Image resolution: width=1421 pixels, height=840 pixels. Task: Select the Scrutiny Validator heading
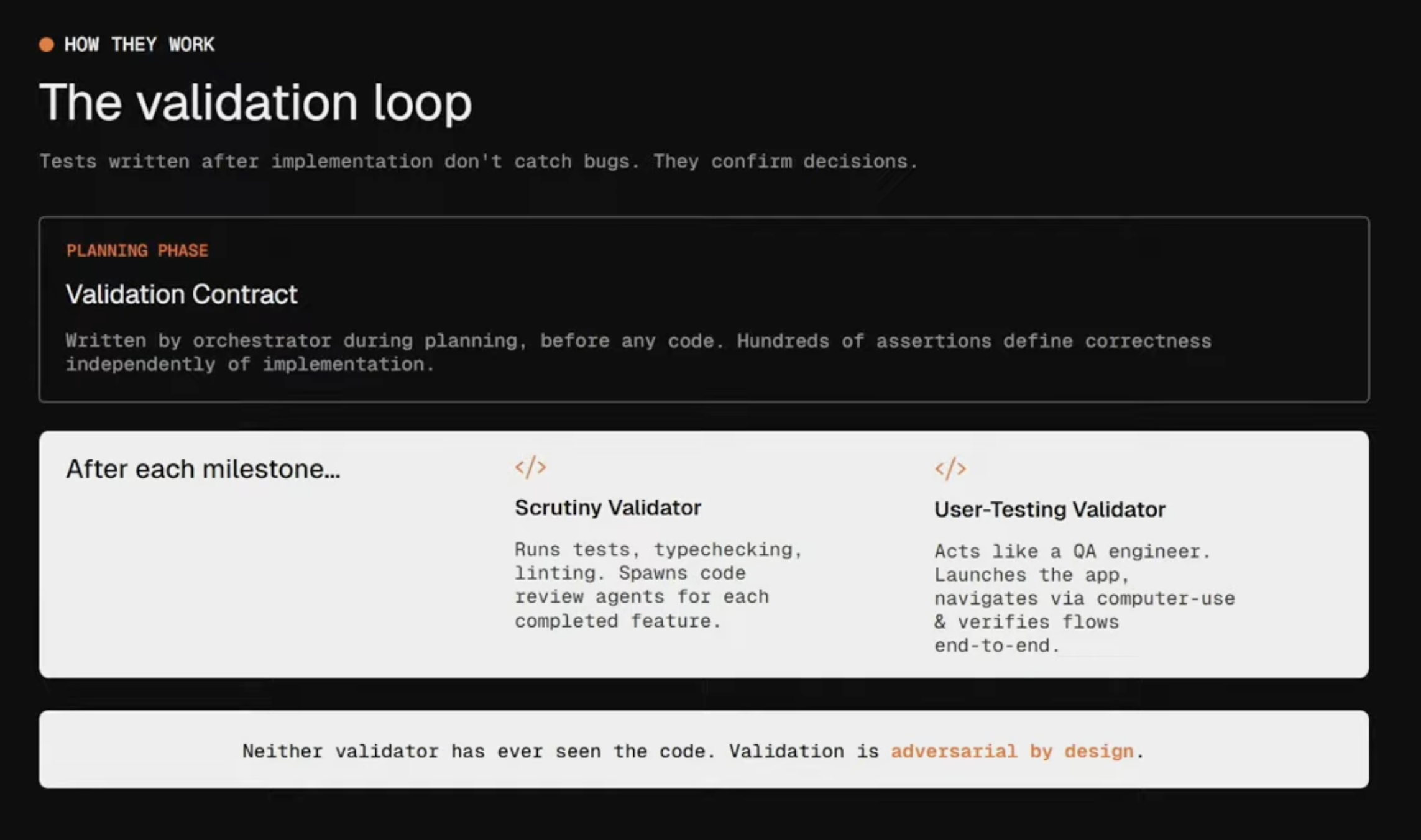[608, 507]
